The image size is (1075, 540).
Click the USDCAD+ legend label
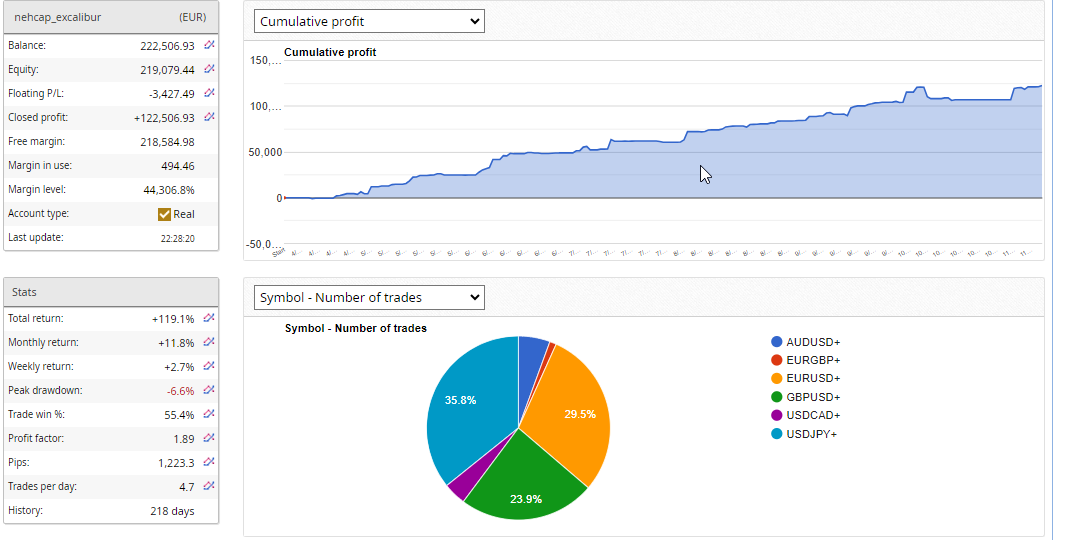(x=813, y=415)
